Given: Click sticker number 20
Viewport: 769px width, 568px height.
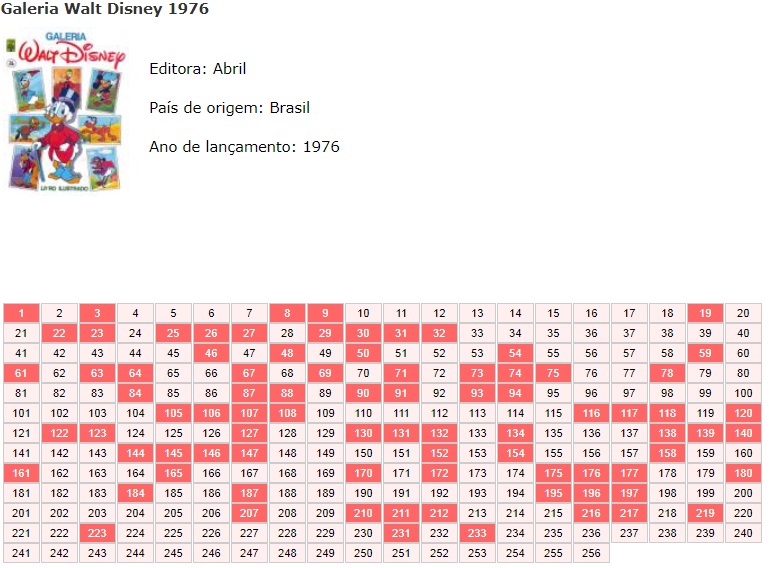Looking at the screenshot, I should 743,313.
